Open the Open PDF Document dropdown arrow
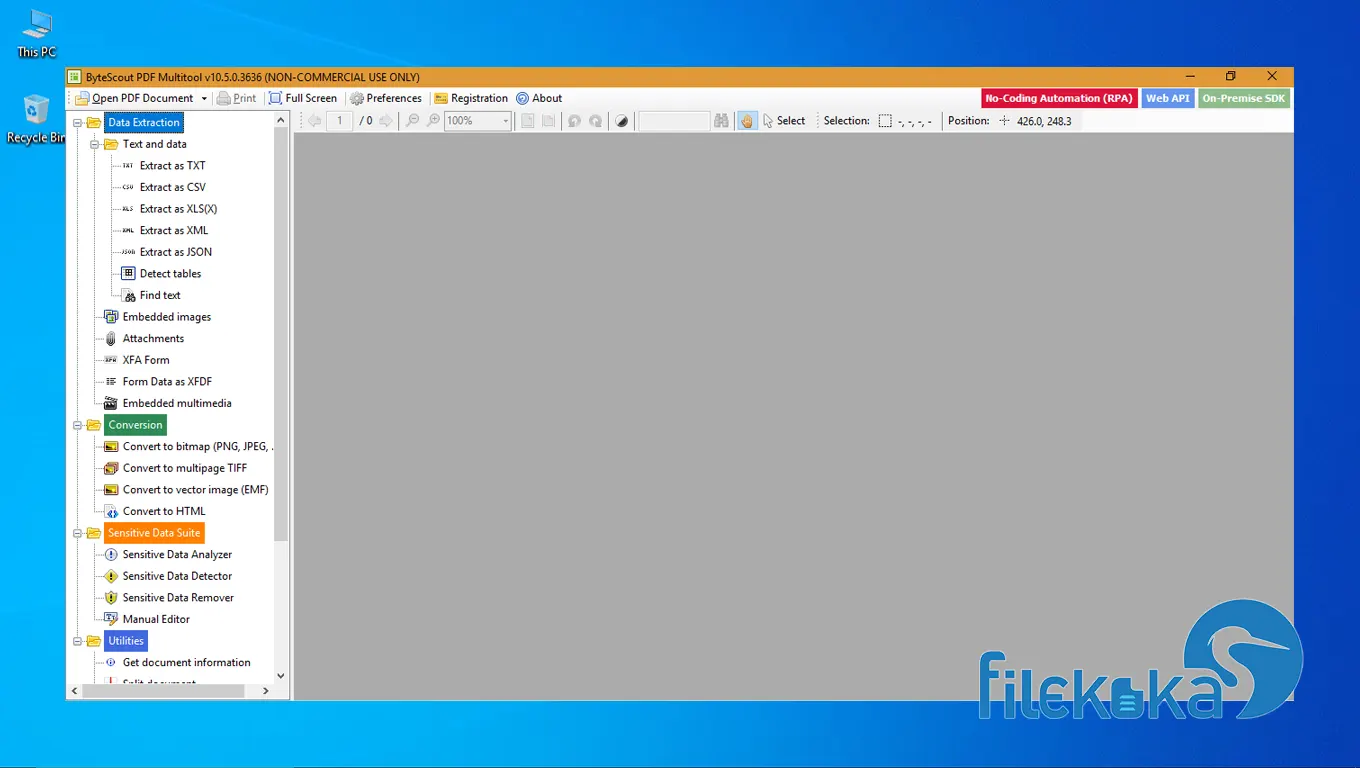This screenshot has height=768, width=1360. 204,98
